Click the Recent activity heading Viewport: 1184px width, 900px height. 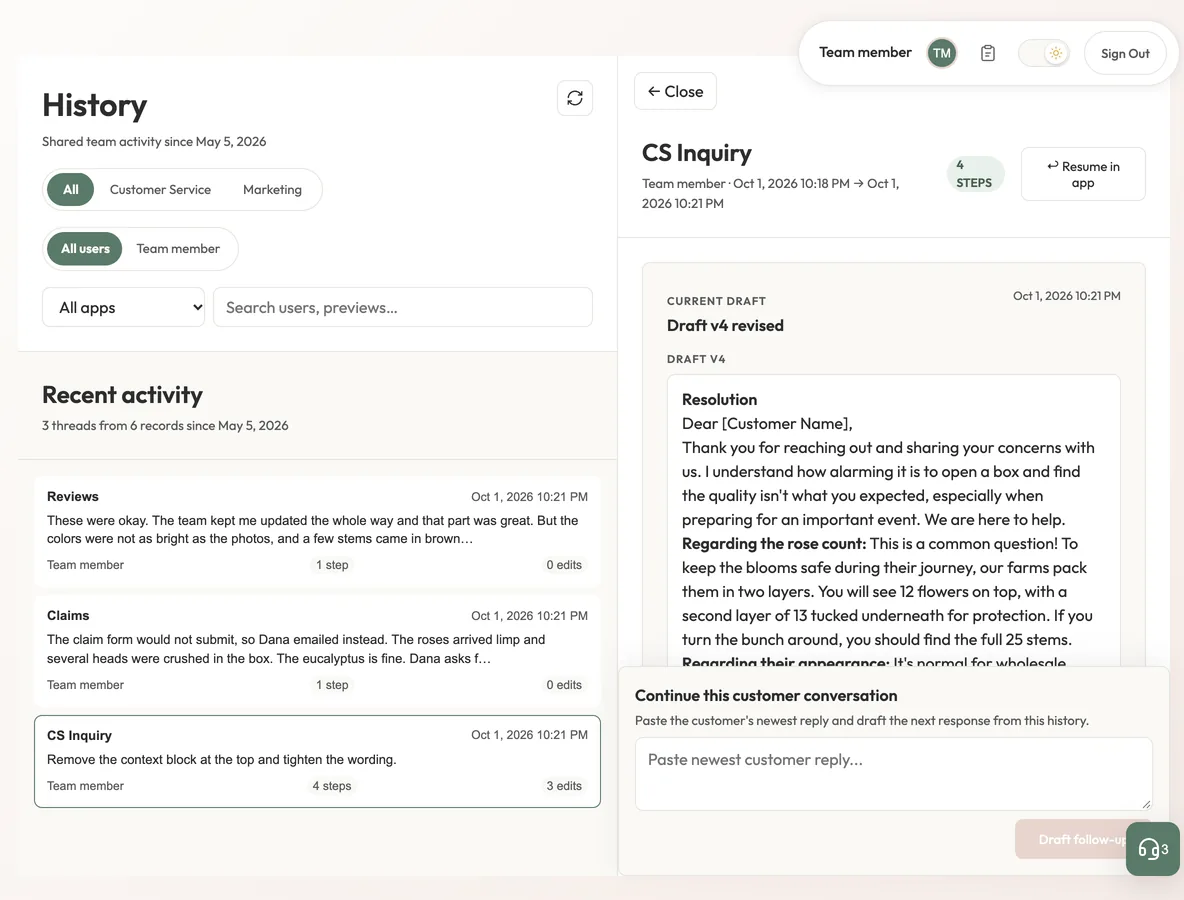(x=122, y=395)
